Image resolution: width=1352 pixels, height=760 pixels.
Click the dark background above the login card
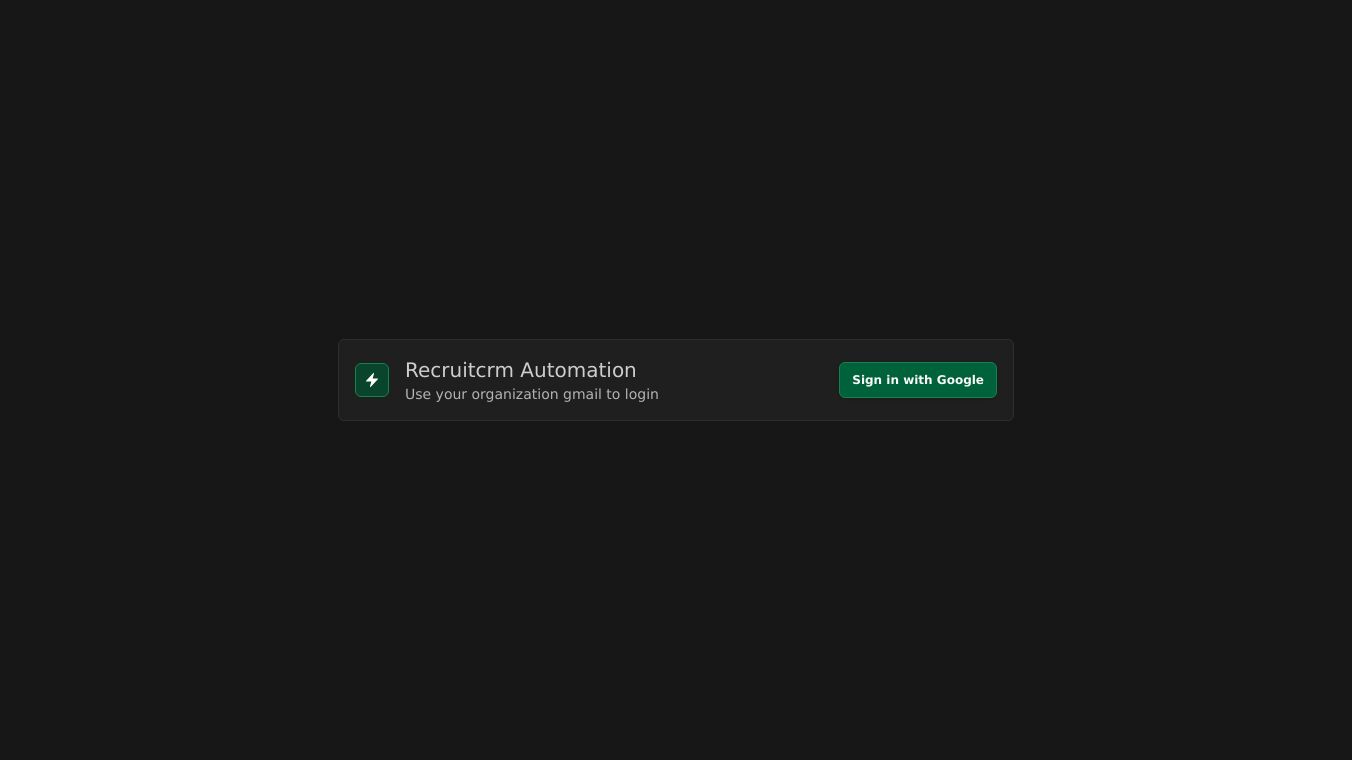pos(676,170)
